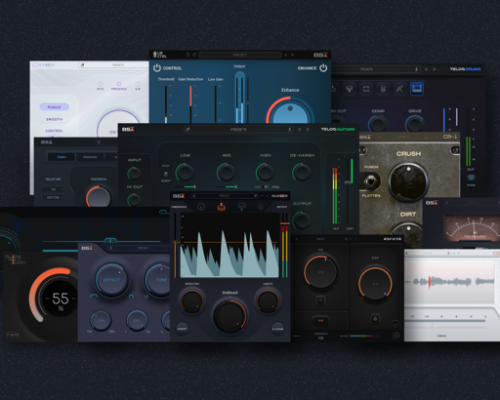Click the BSA logo in Effect/Tone plugin

87,248
